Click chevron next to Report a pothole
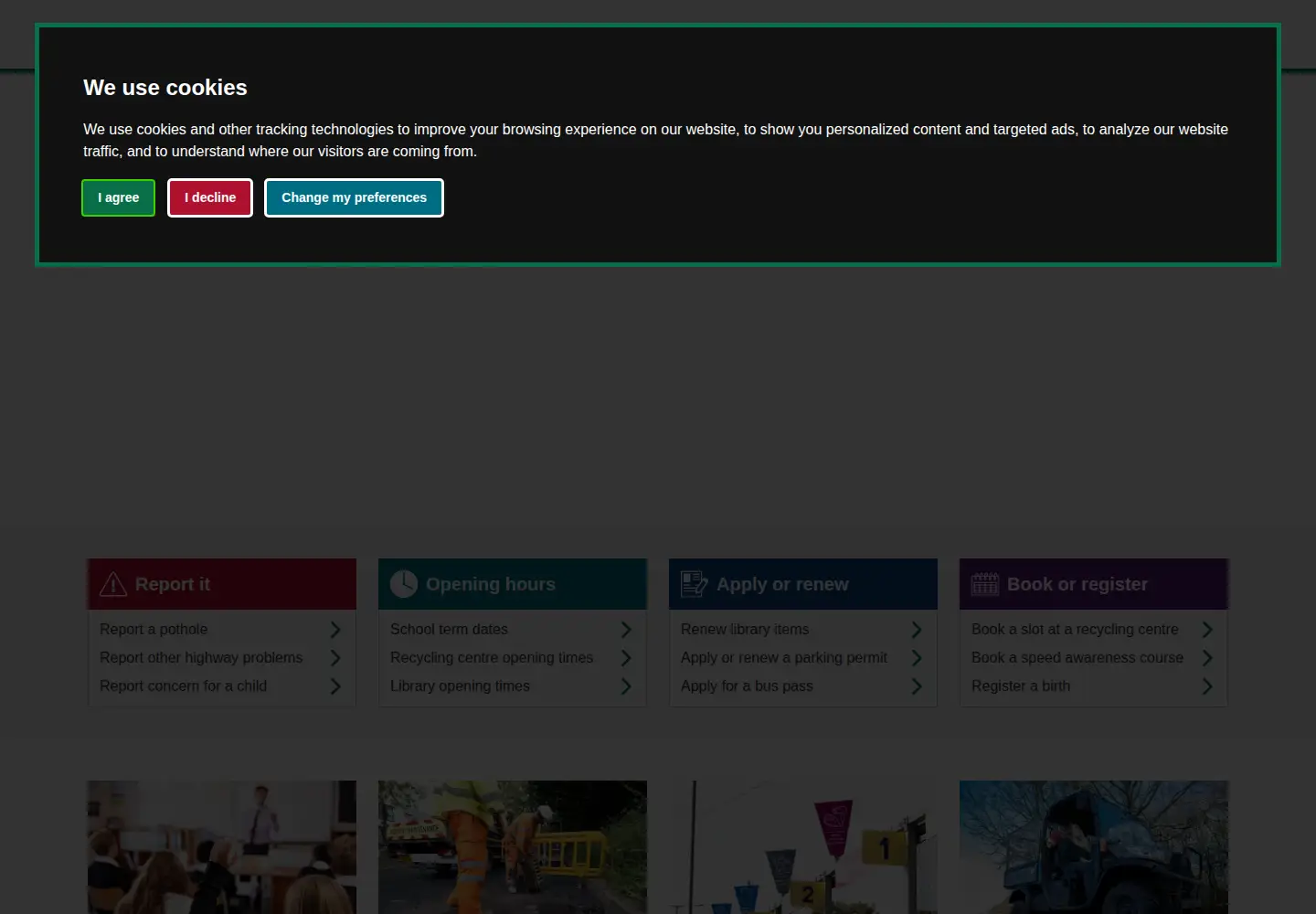The image size is (1316, 914). point(335,630)
